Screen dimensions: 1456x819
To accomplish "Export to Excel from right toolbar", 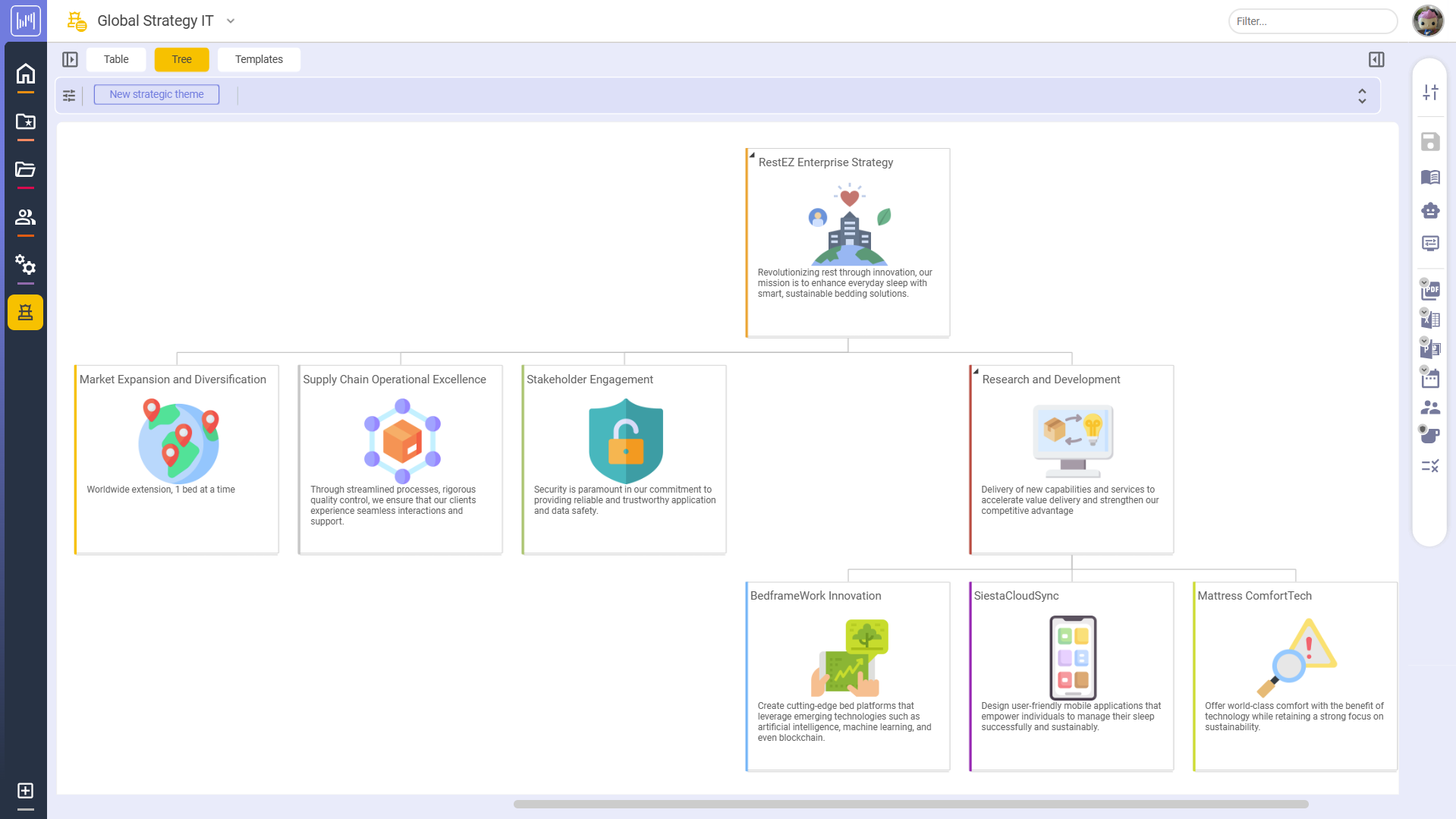I will click(1431, 320).
